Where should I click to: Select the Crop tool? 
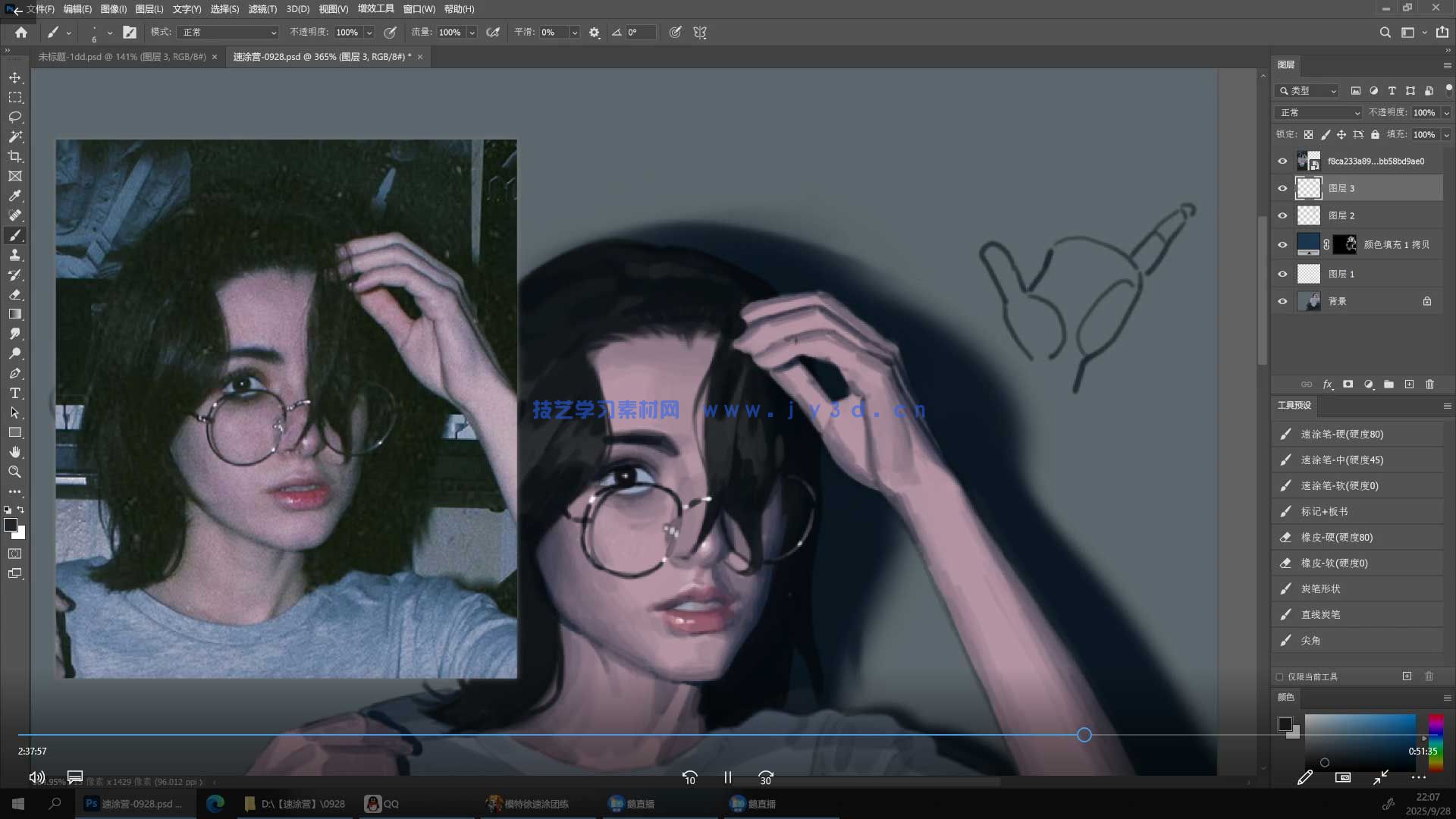tap(14, 156)
